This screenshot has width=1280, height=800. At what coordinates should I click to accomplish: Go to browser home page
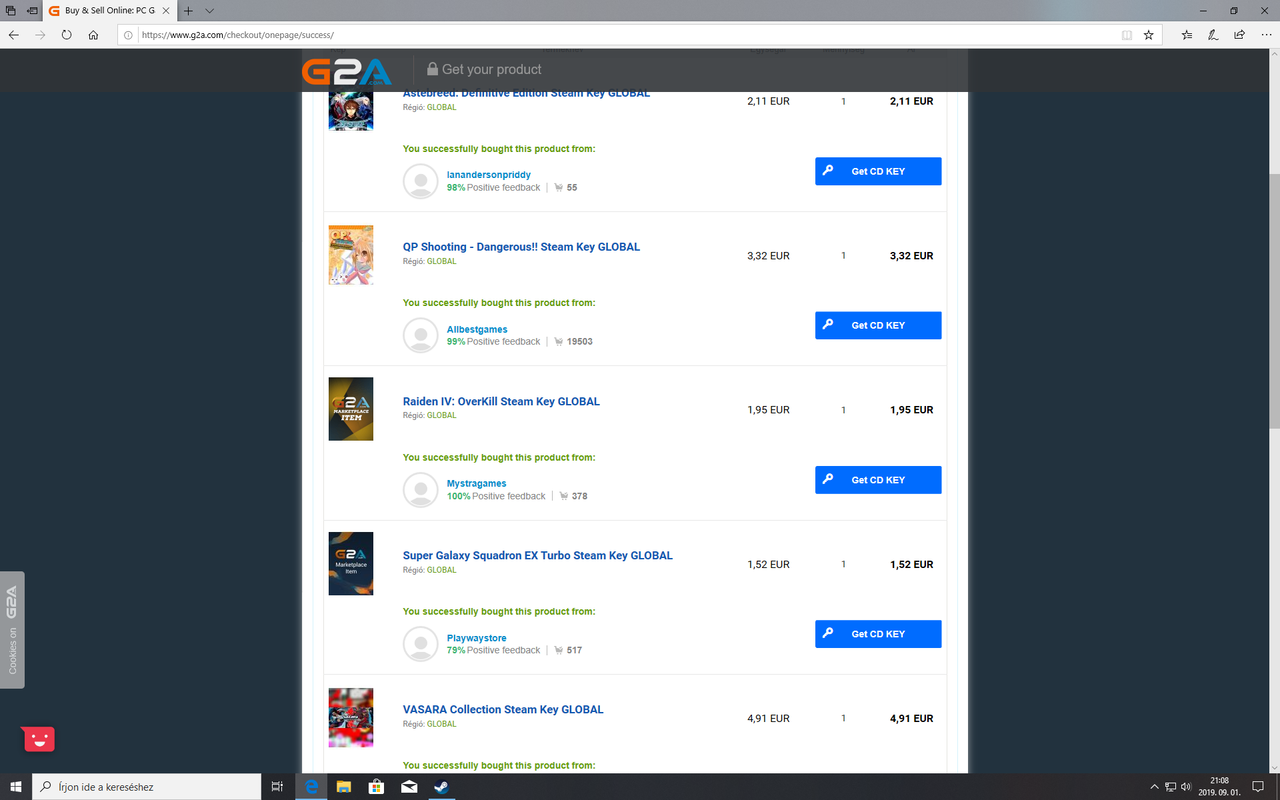[x=93, y=34]
